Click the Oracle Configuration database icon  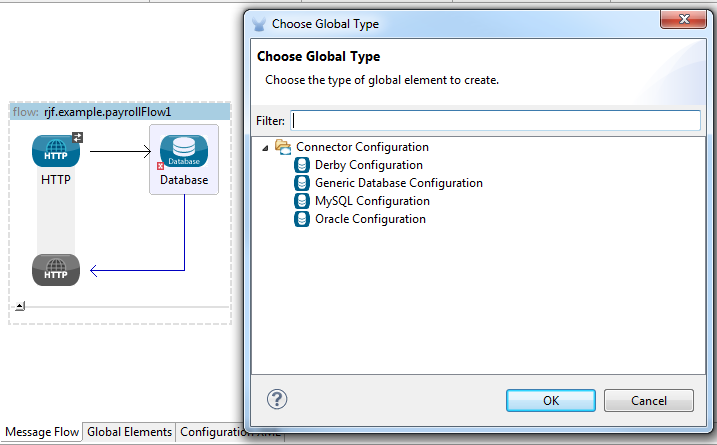[x=302, y=219]
